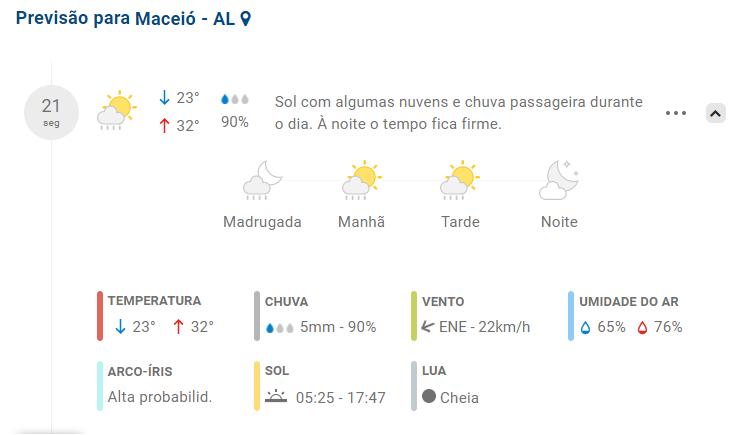Select the day 21 seg date circle
This screenshot has width=741, height=435.
tap(51, 112)
